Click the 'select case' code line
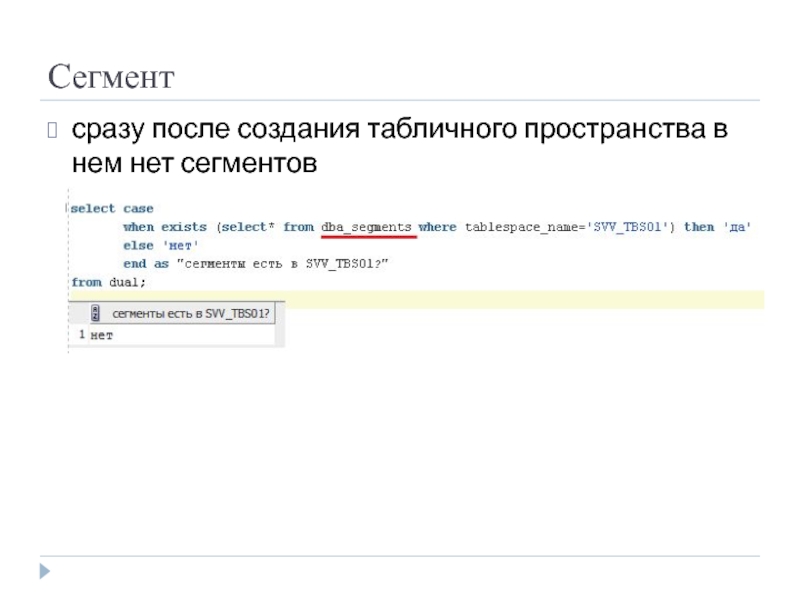Image resolution: width=800 pixels, height=600 pixels. 112,209
